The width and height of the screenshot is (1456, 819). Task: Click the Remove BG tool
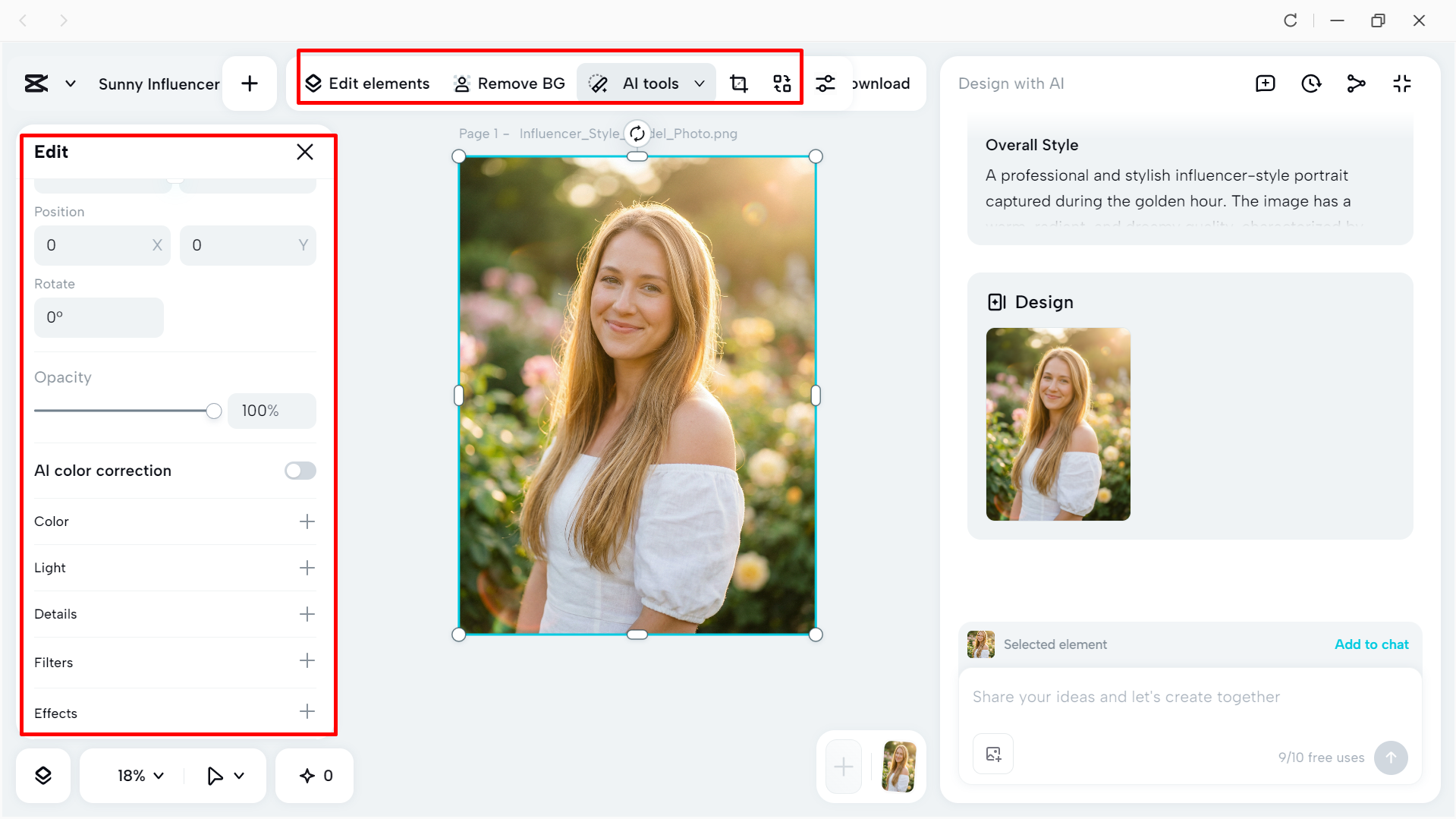tap(509, 83)
